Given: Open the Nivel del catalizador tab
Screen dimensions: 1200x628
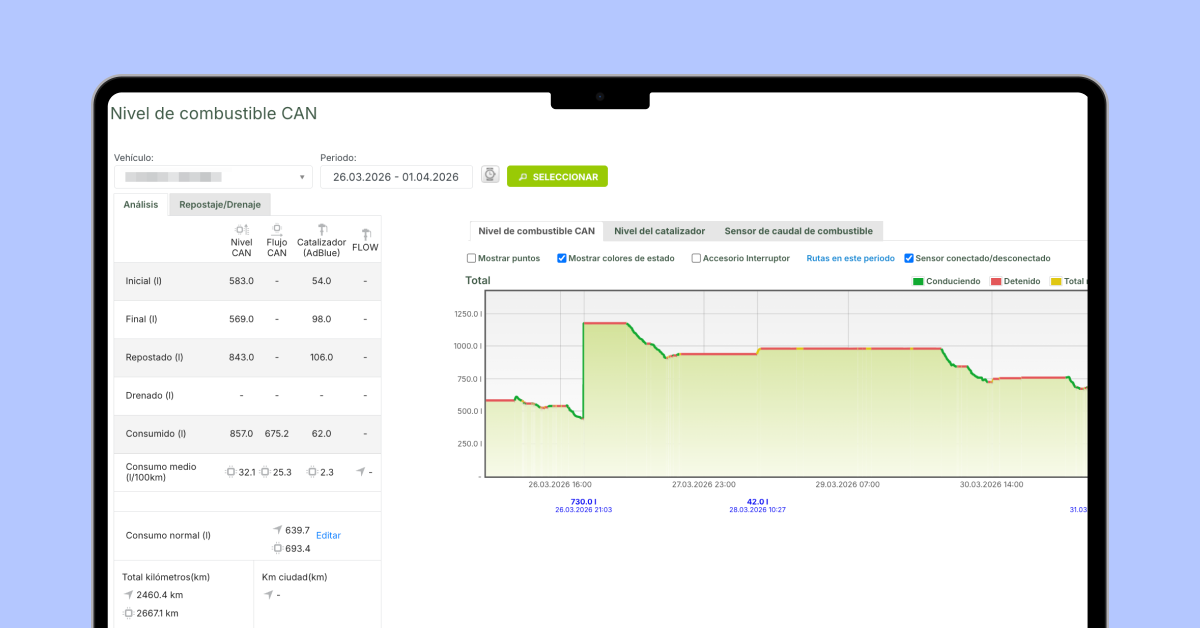Looking at the screenshot, I should click(x=659, y=231).
